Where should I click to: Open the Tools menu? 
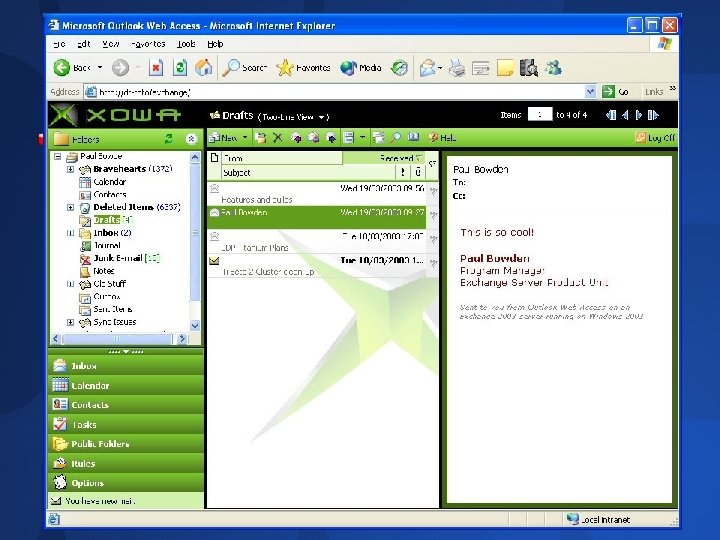coord(186,44)
